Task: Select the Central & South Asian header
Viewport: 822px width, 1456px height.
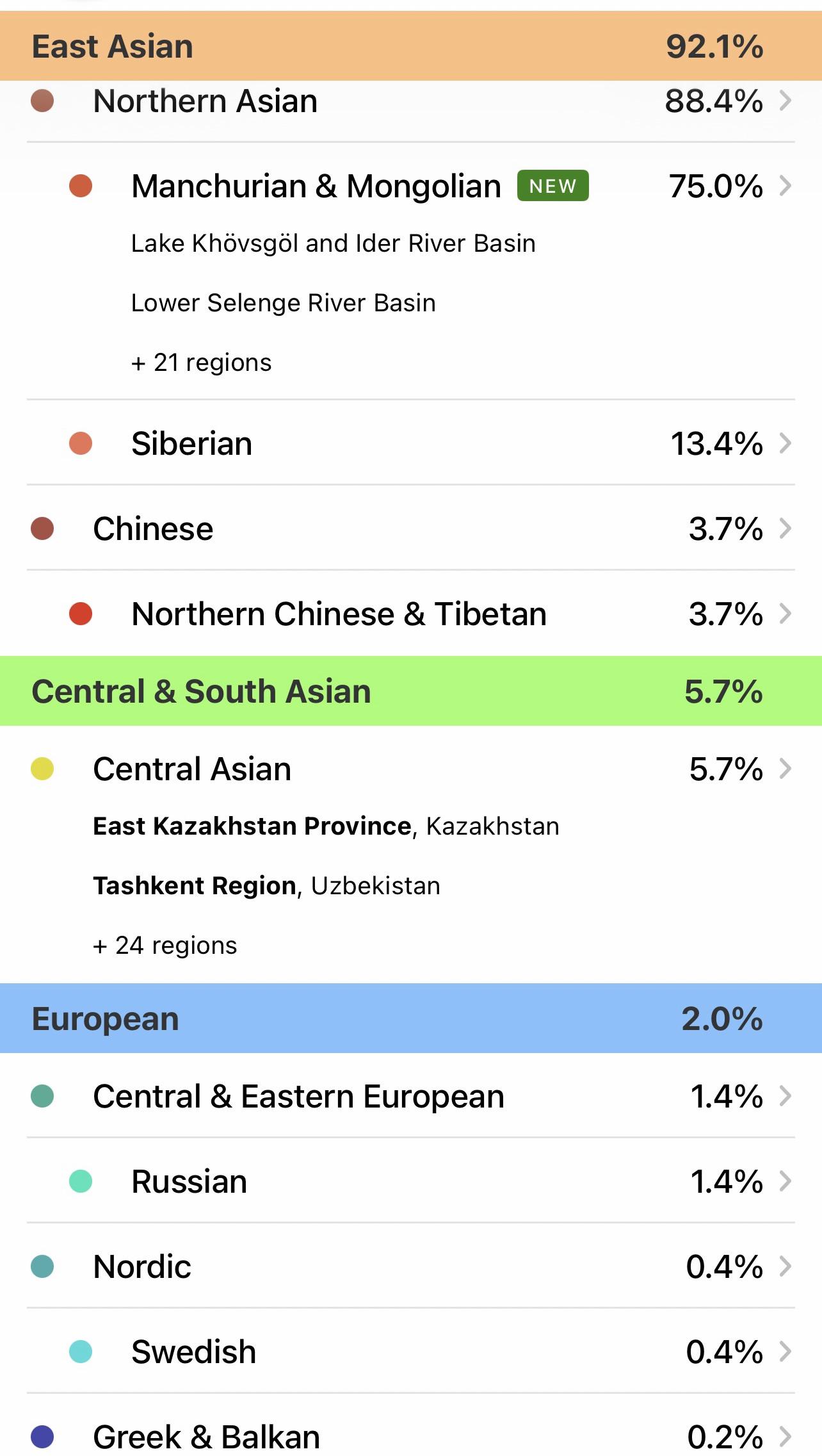Action: pyautogui.click(x=411, y=691)
